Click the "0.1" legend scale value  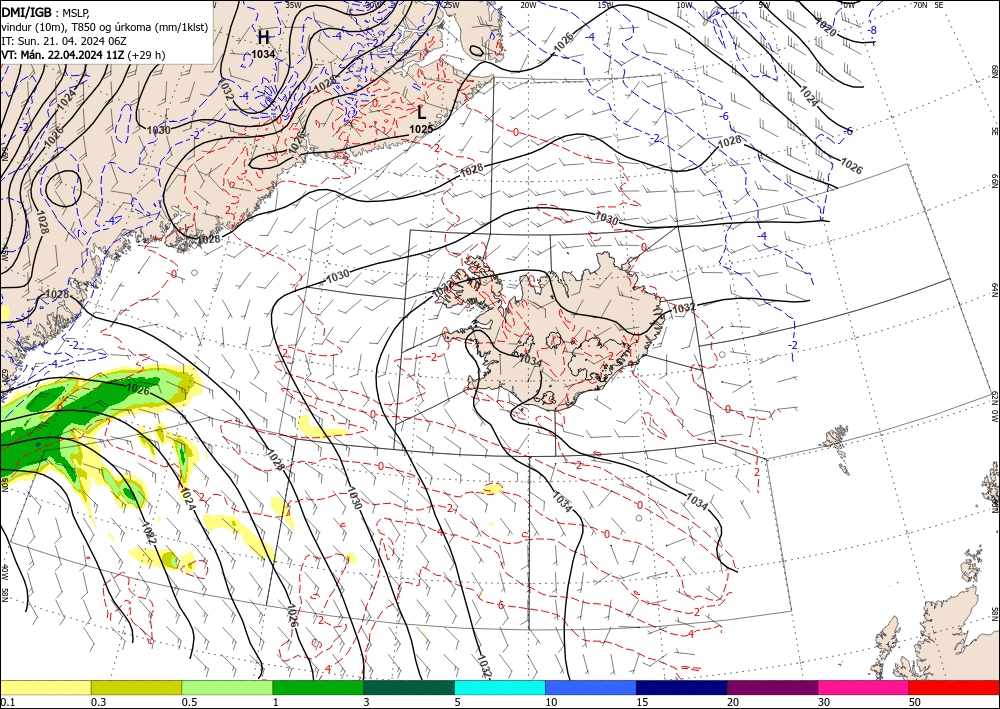6,702
